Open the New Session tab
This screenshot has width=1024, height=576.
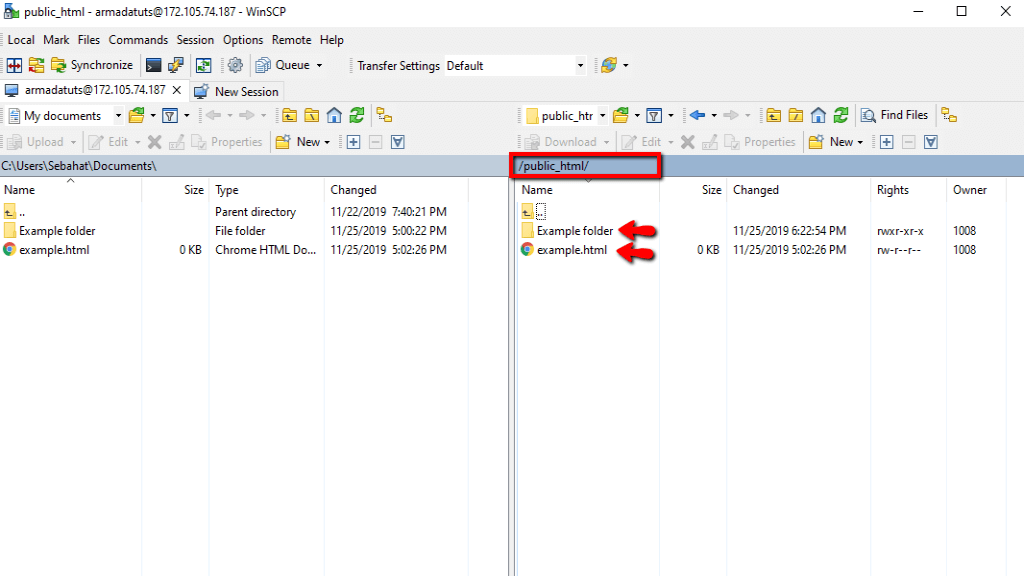coord(236,91)
